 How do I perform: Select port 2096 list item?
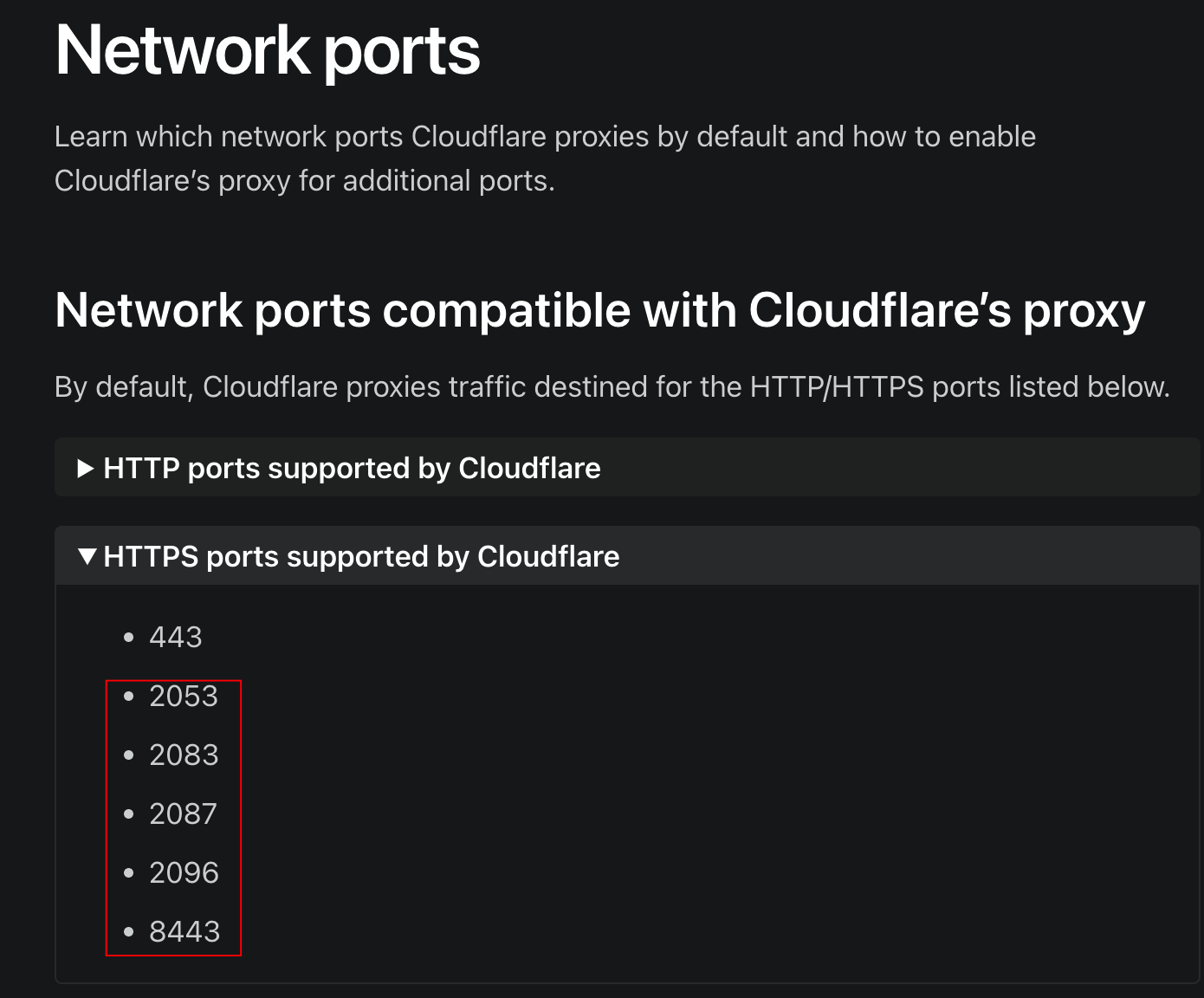pyautogui.click(x=184, y=873)
